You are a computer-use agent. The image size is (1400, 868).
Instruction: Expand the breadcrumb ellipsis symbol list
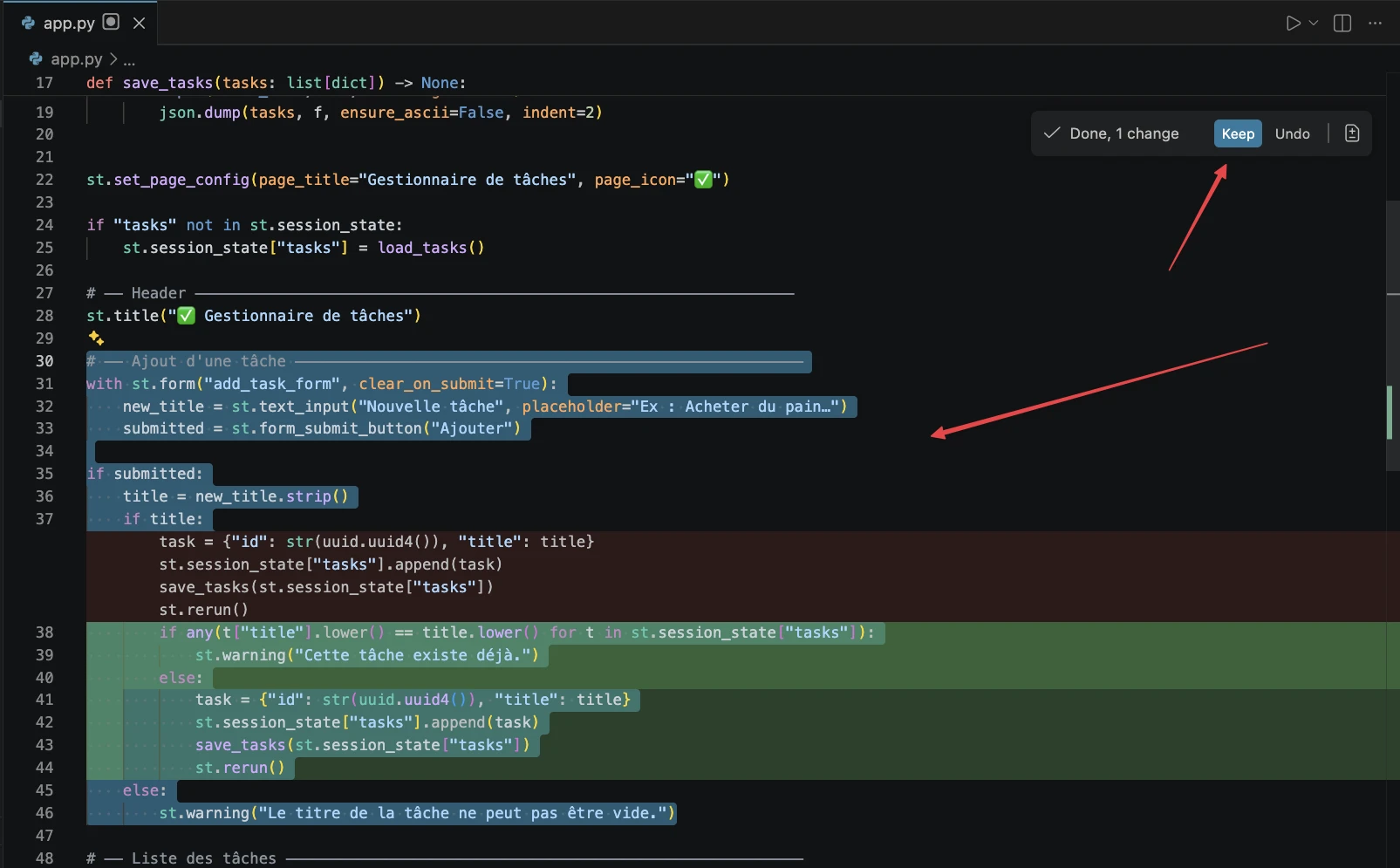click(129, 60)
